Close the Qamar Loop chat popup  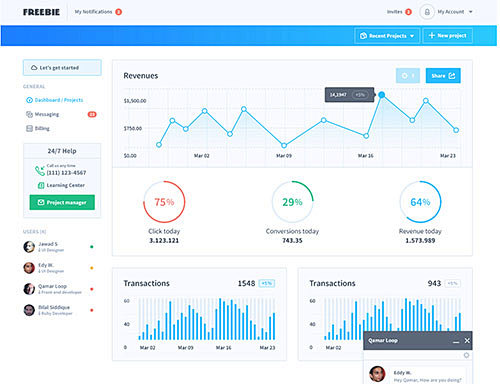(467, 341)
